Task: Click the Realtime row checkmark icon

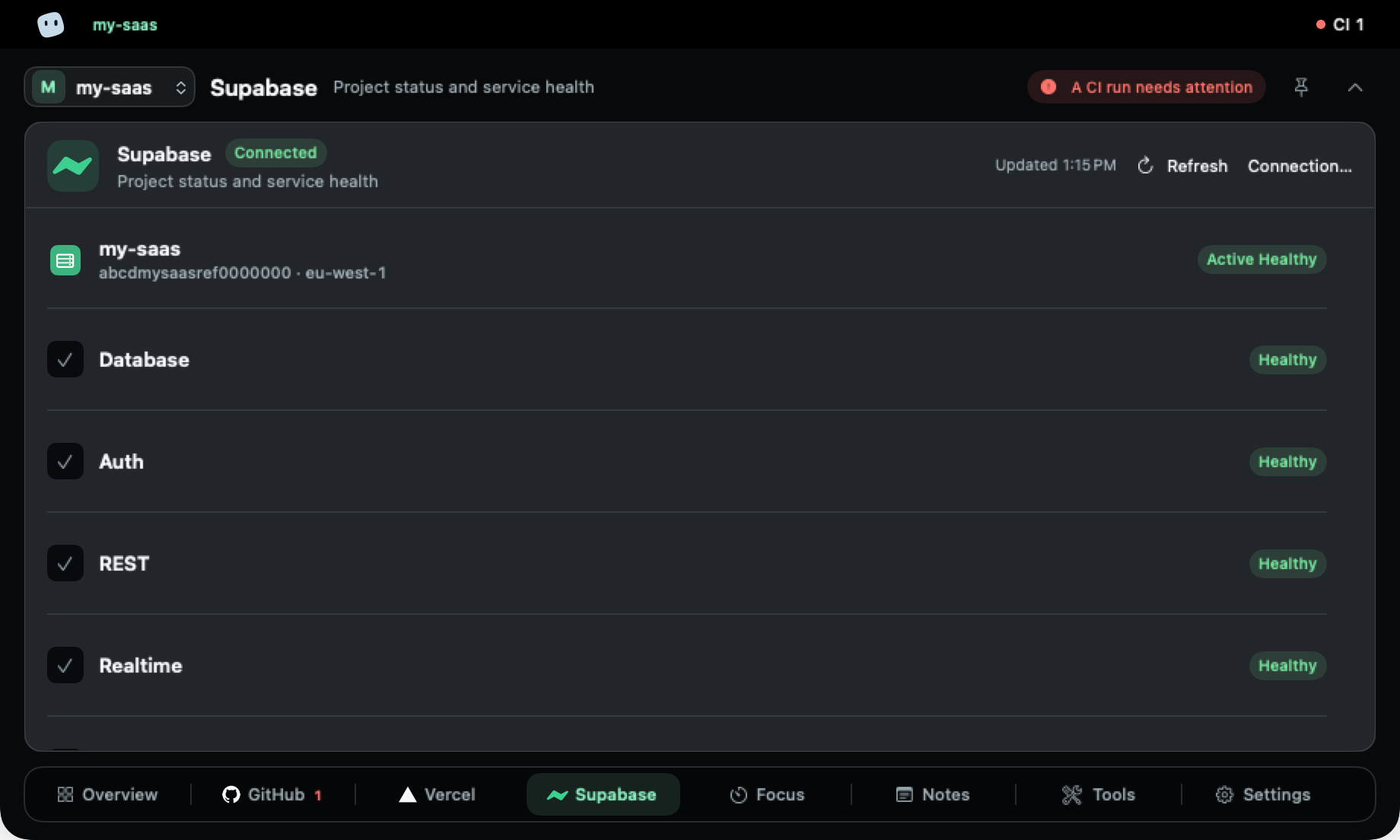Action: pos(65,665)
